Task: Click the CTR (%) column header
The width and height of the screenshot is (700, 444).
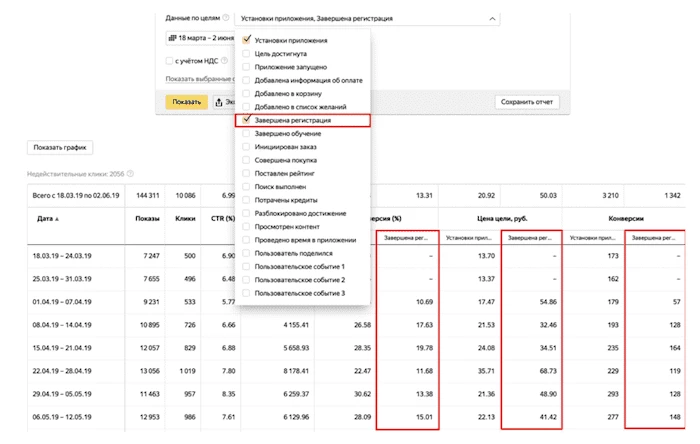Action: click(223, 219)
